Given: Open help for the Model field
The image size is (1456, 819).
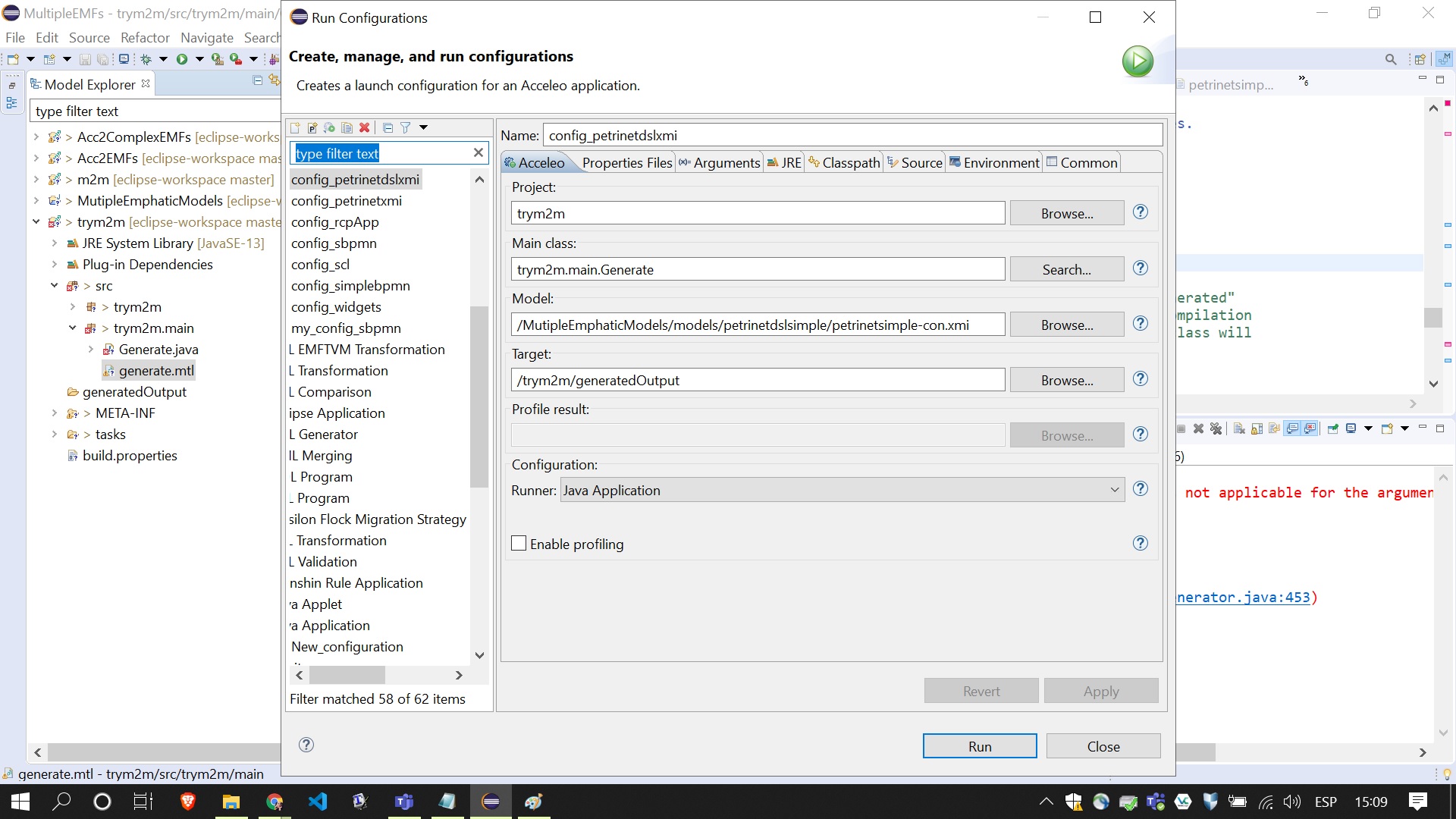Looking at the screenshot, I should pos(1140,324).
